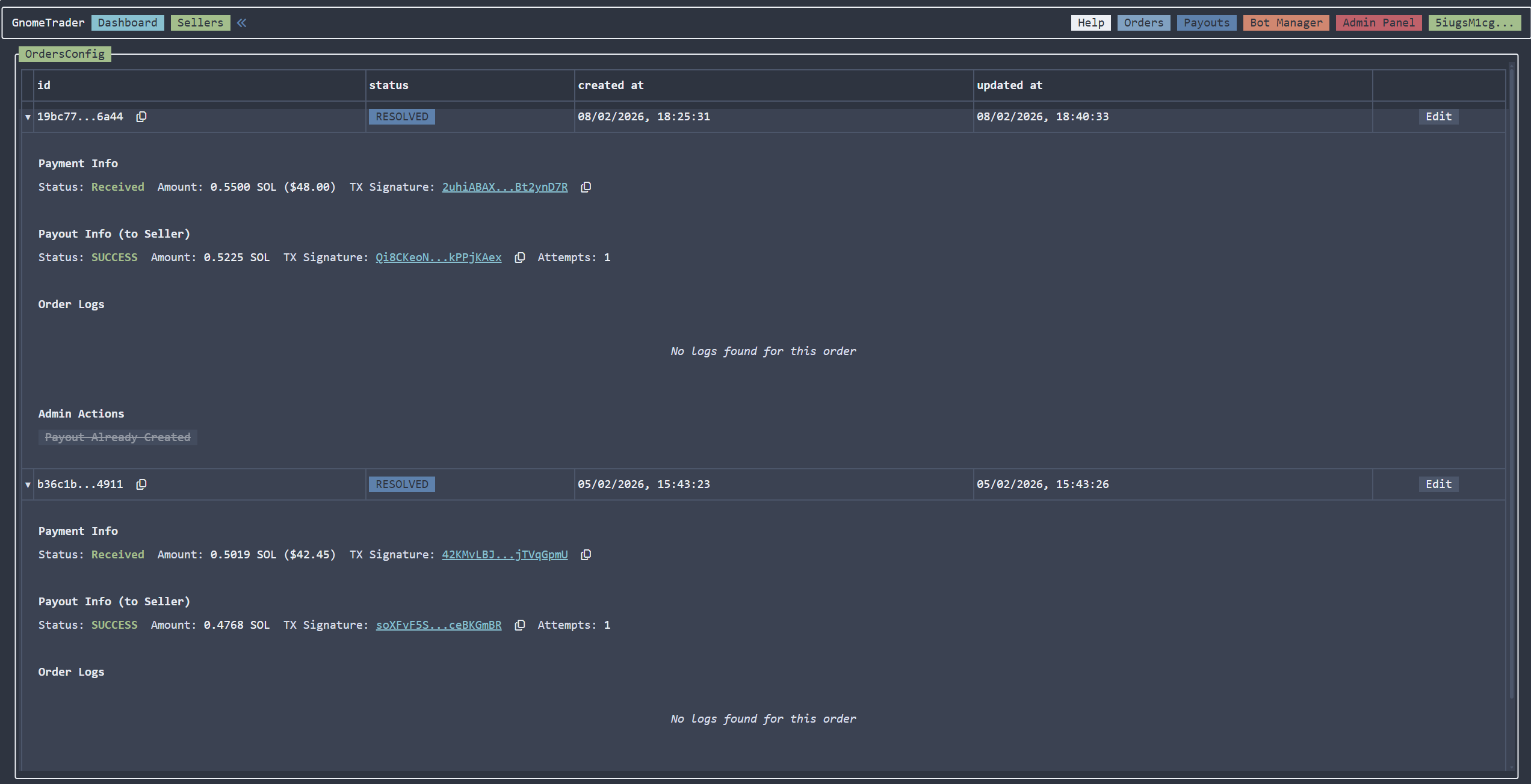This screenshot has height=784, width=1531.
Task: Click RESOLVED badge of order b36c1b...4911
Action: point(402,484)
